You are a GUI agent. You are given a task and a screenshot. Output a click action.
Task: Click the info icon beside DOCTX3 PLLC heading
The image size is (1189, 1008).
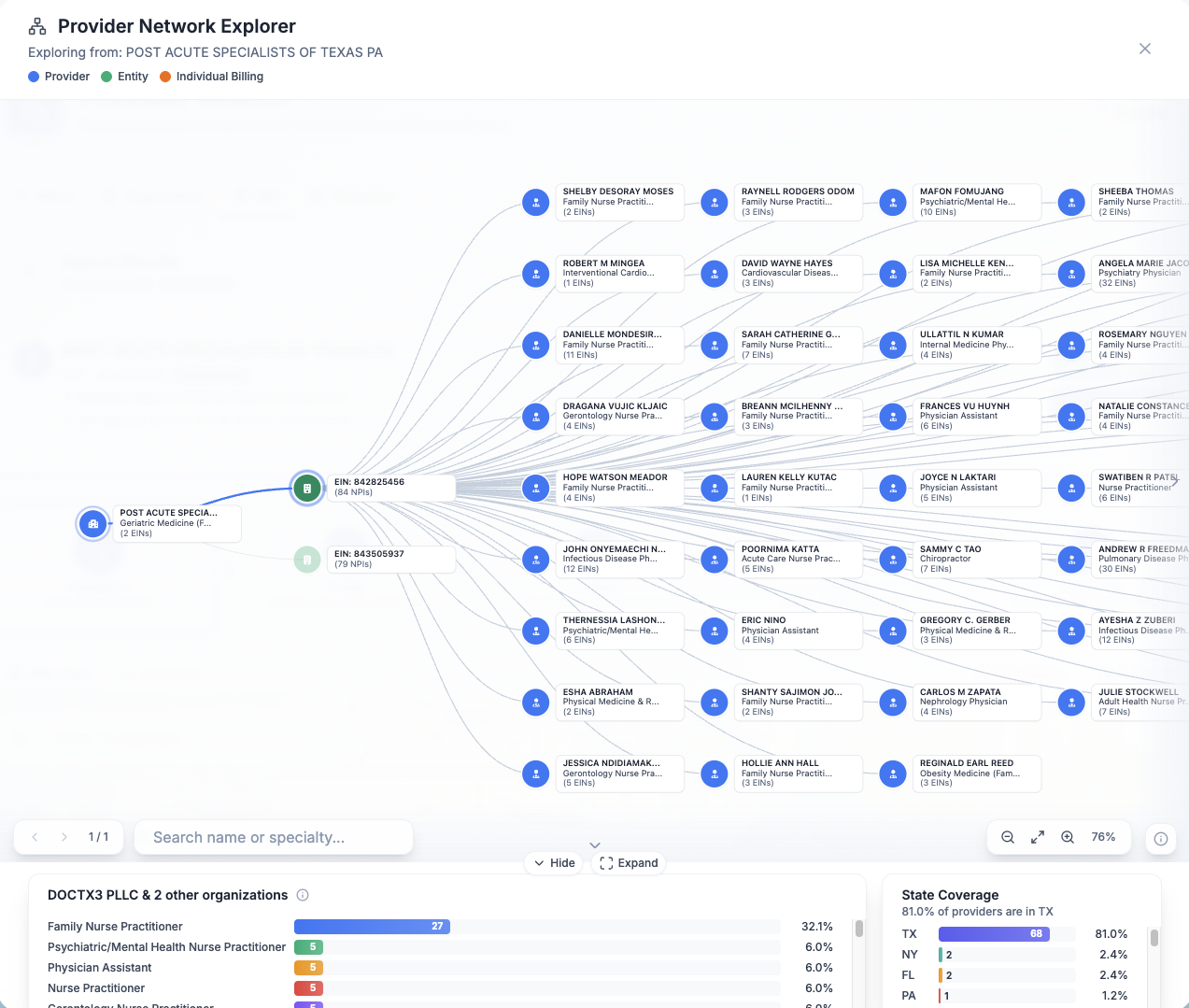pyautogui.click(x=303, y=895)
